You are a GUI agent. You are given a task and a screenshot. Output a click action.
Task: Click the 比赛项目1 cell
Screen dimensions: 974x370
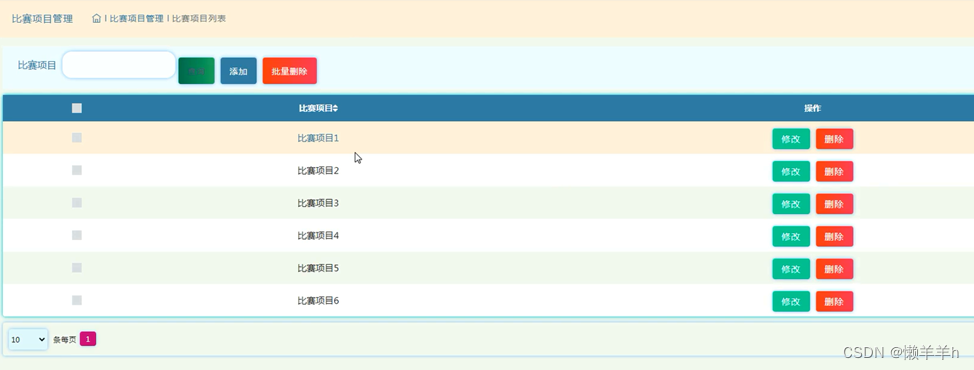pyautogui.click(x=318, y=138)
